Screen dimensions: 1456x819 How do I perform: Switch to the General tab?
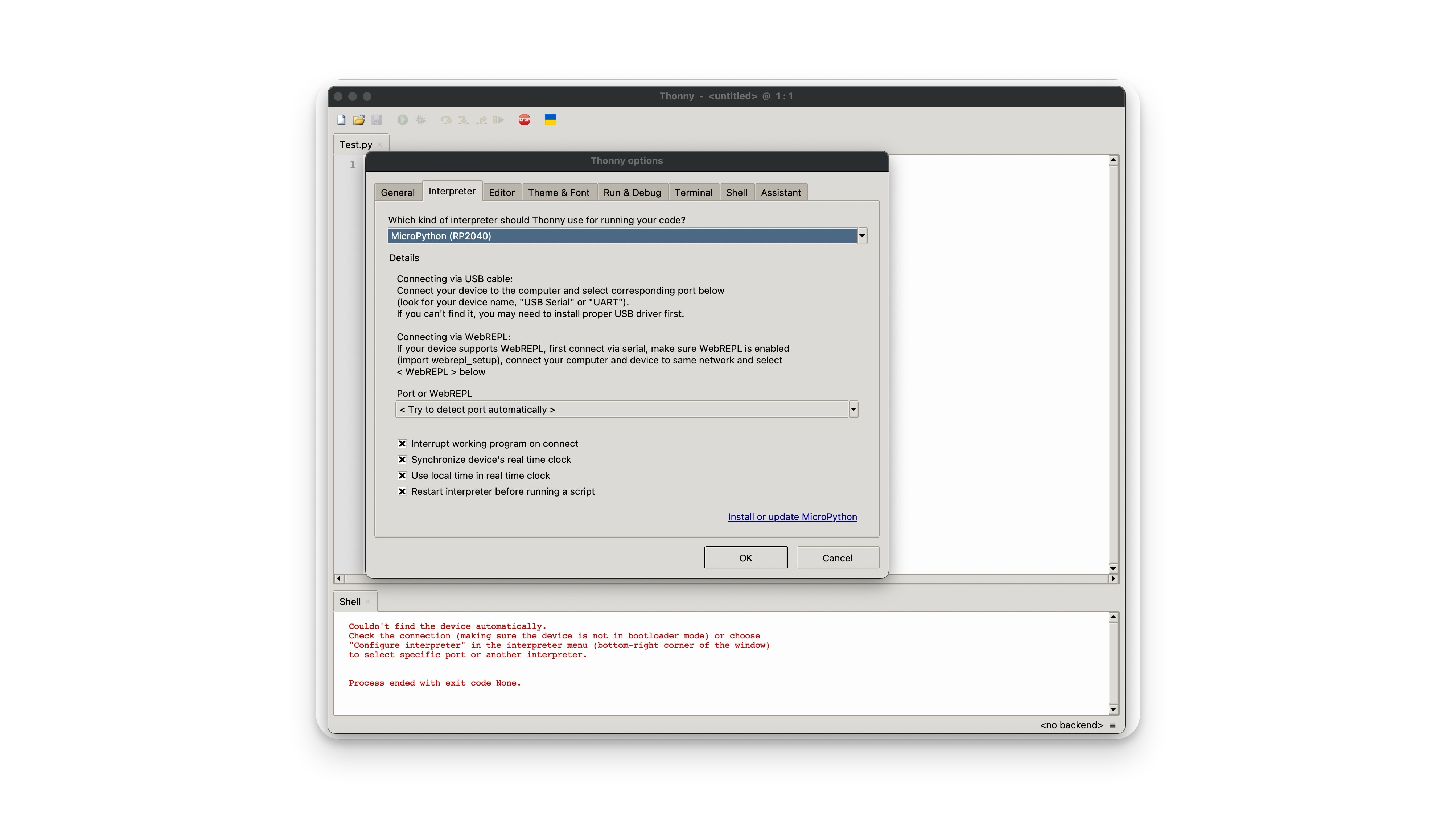tap(397, 192)
